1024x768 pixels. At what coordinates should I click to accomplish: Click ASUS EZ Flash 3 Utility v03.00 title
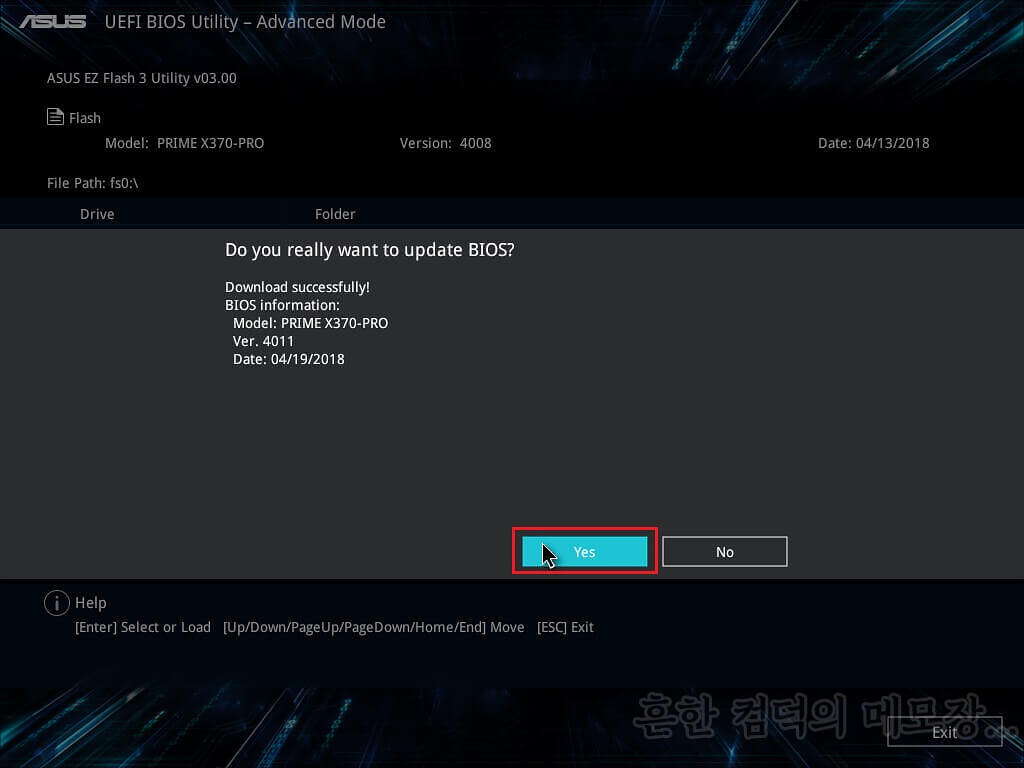(142, 78)
